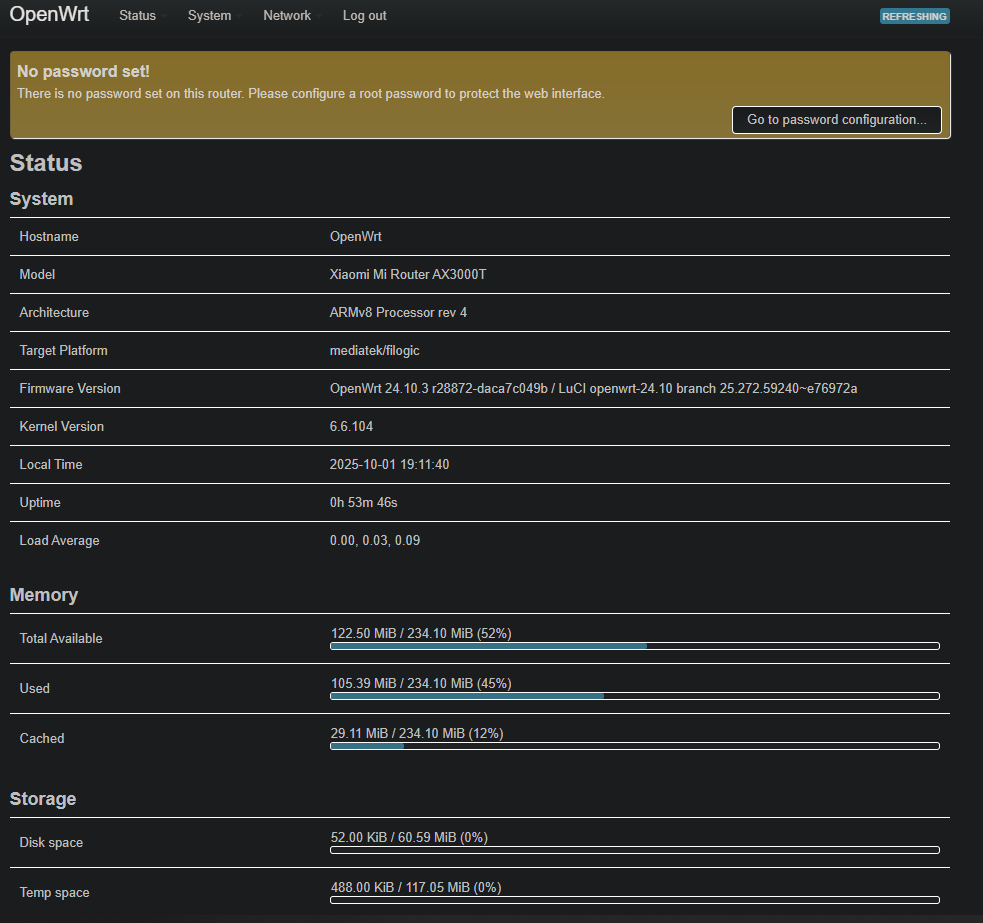This screenshot has width=983, height=923.
Task: Click Go to password configuration button
Action: point(836,120)
